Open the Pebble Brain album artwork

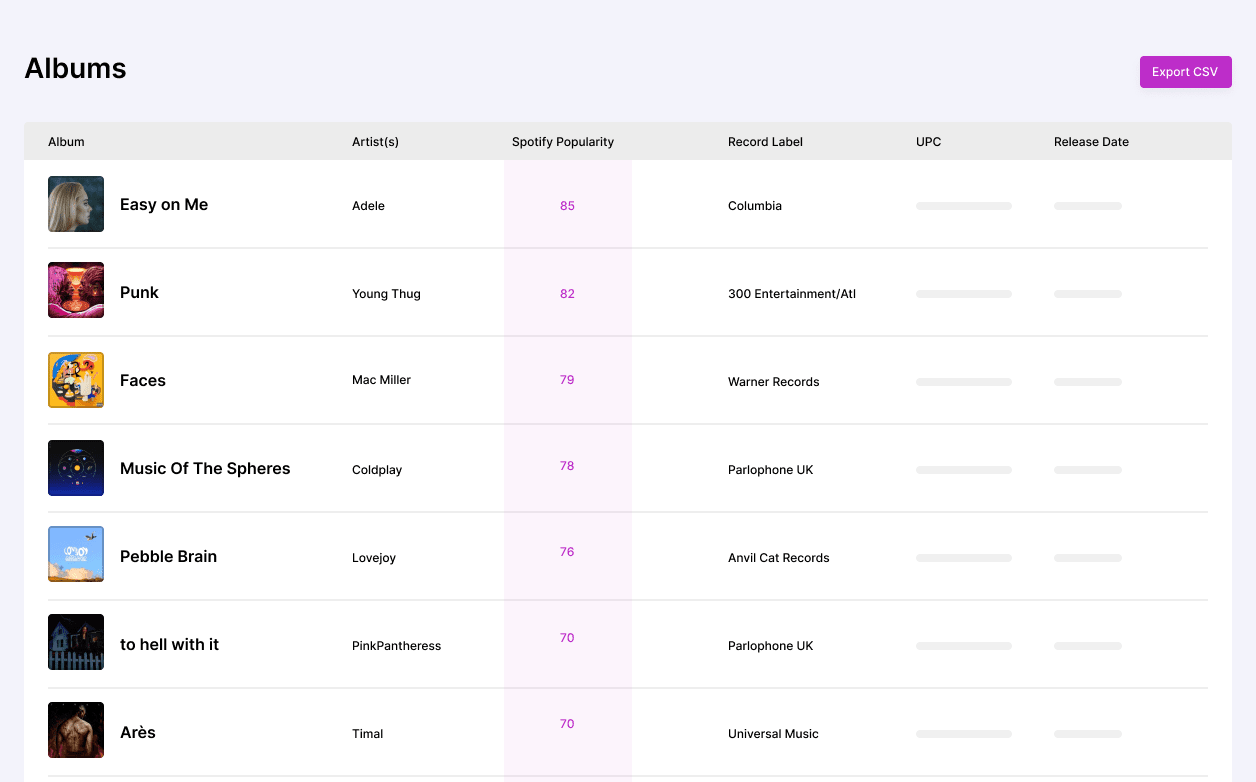(x=76, y=554)
